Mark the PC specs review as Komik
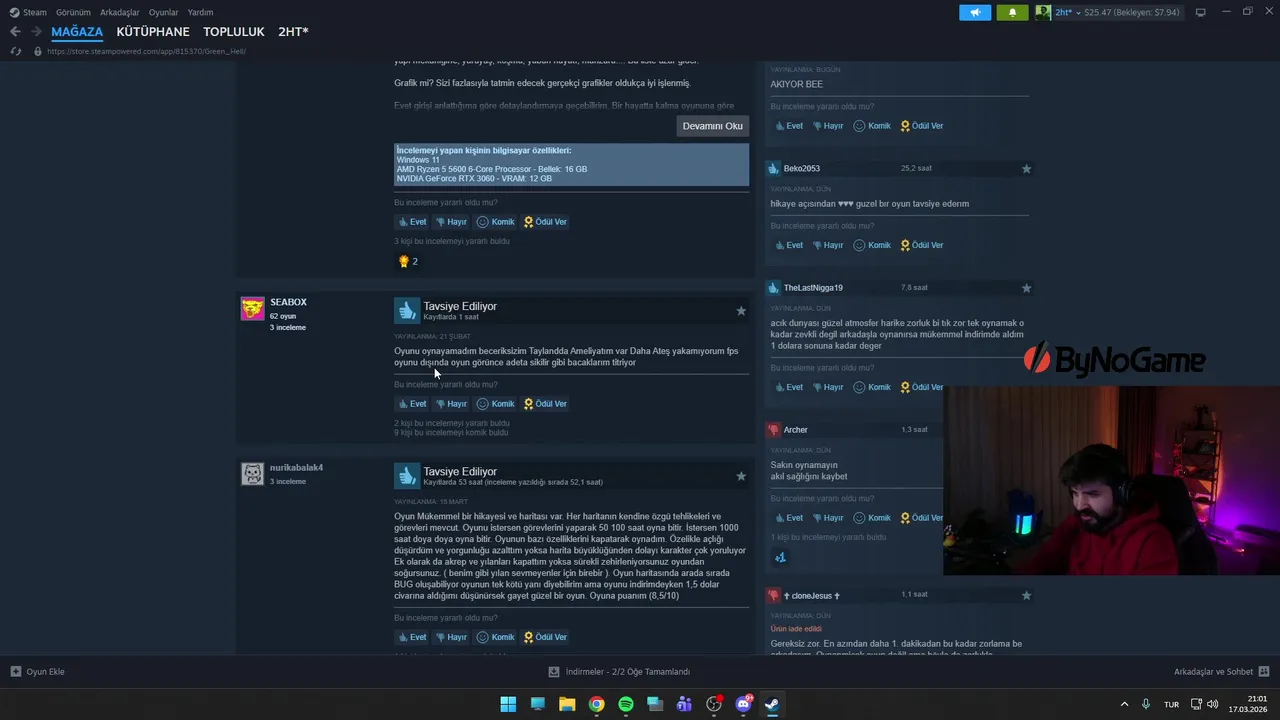 495,222
